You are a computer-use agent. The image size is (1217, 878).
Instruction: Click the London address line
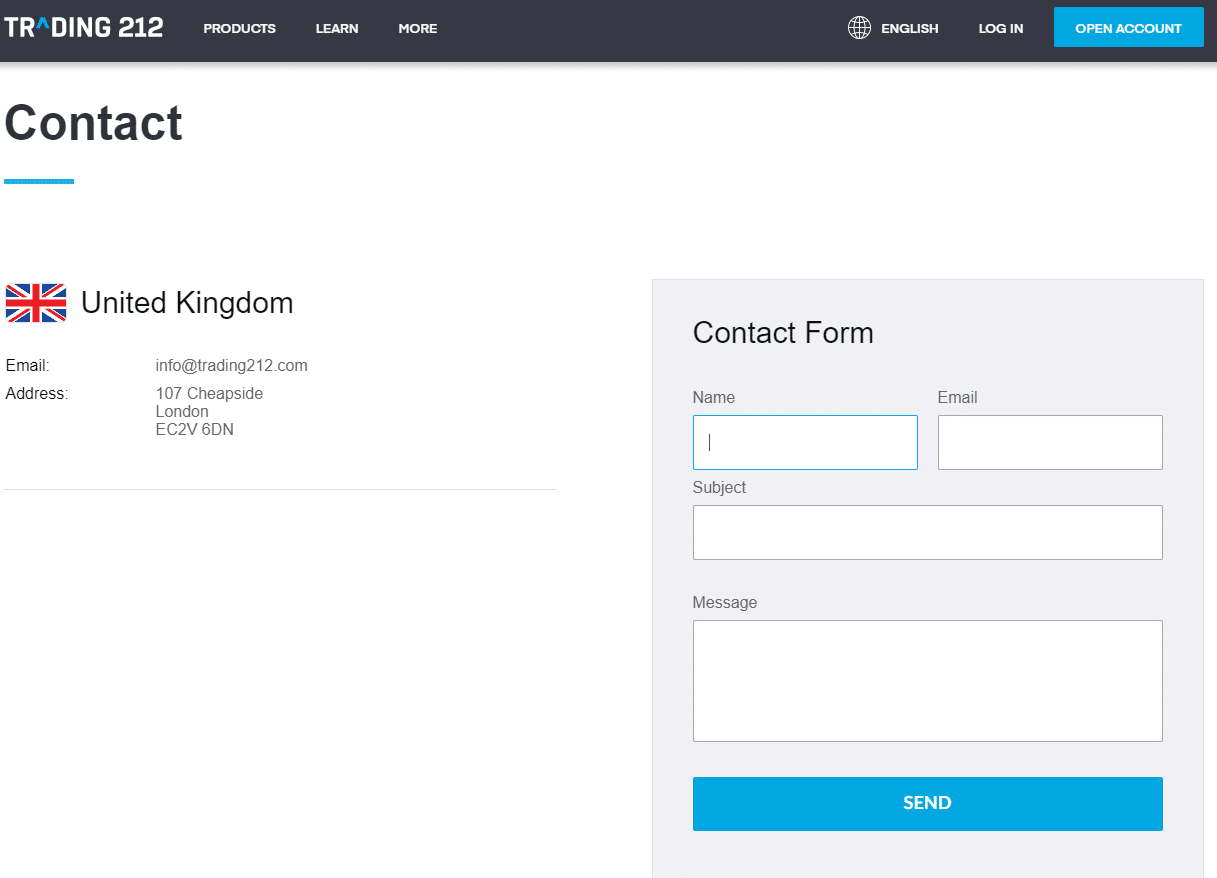pyautogui.click(x=183, y=412)
